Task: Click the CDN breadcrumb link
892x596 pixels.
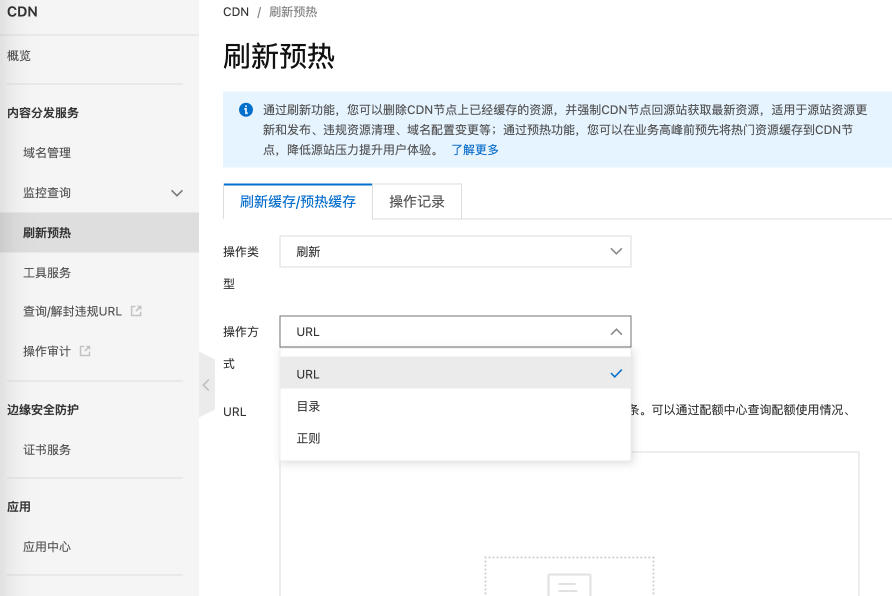Action: (x=235, y=12)
